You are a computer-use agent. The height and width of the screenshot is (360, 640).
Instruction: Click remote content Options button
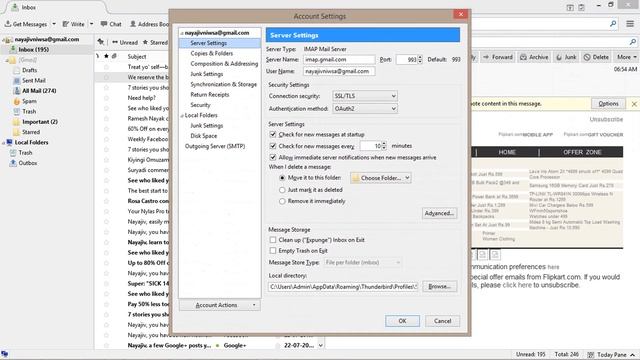click(608, 104)
